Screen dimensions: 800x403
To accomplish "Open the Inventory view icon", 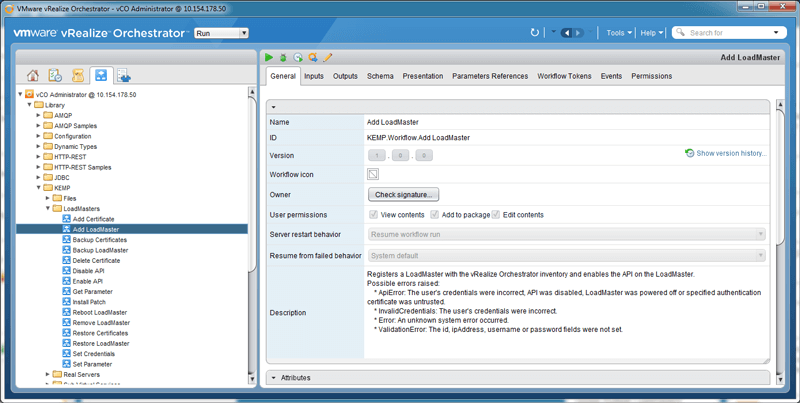I will click(124, 75).
